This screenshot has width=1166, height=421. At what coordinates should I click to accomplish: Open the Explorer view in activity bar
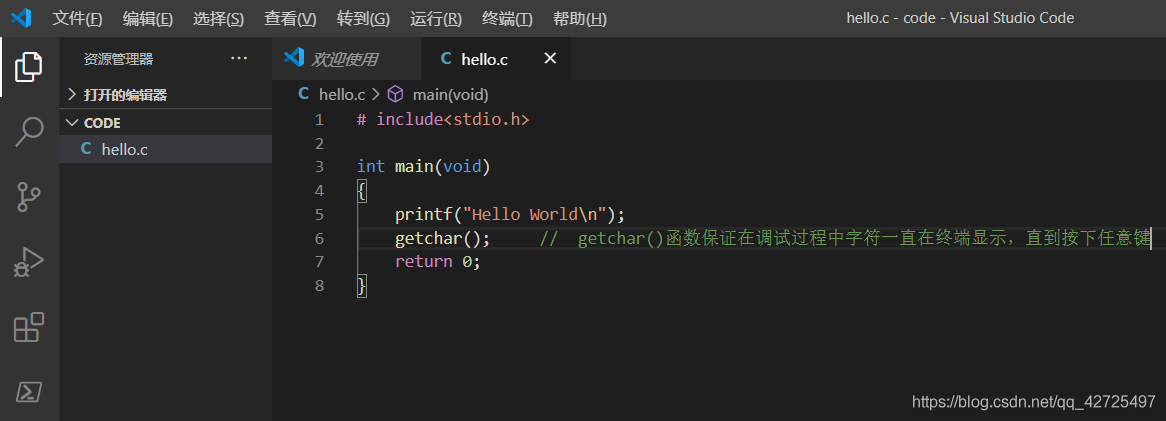pos(29,67)
